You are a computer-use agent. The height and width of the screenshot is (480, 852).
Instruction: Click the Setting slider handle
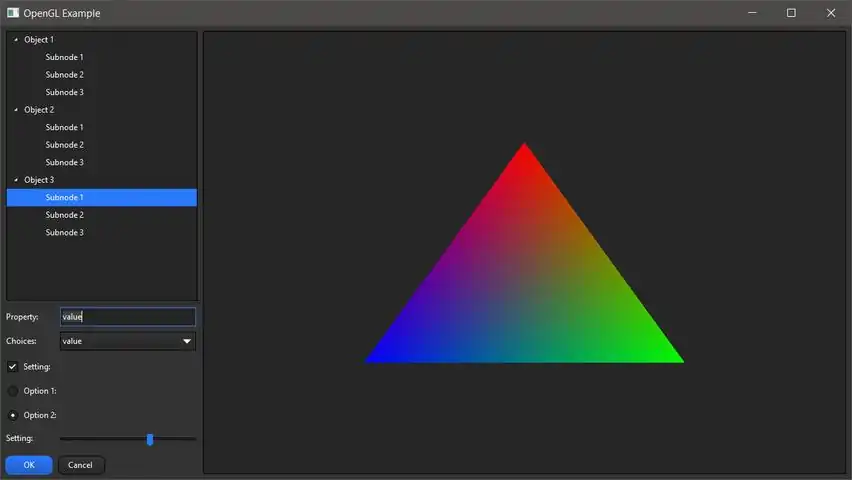[150, 439]
